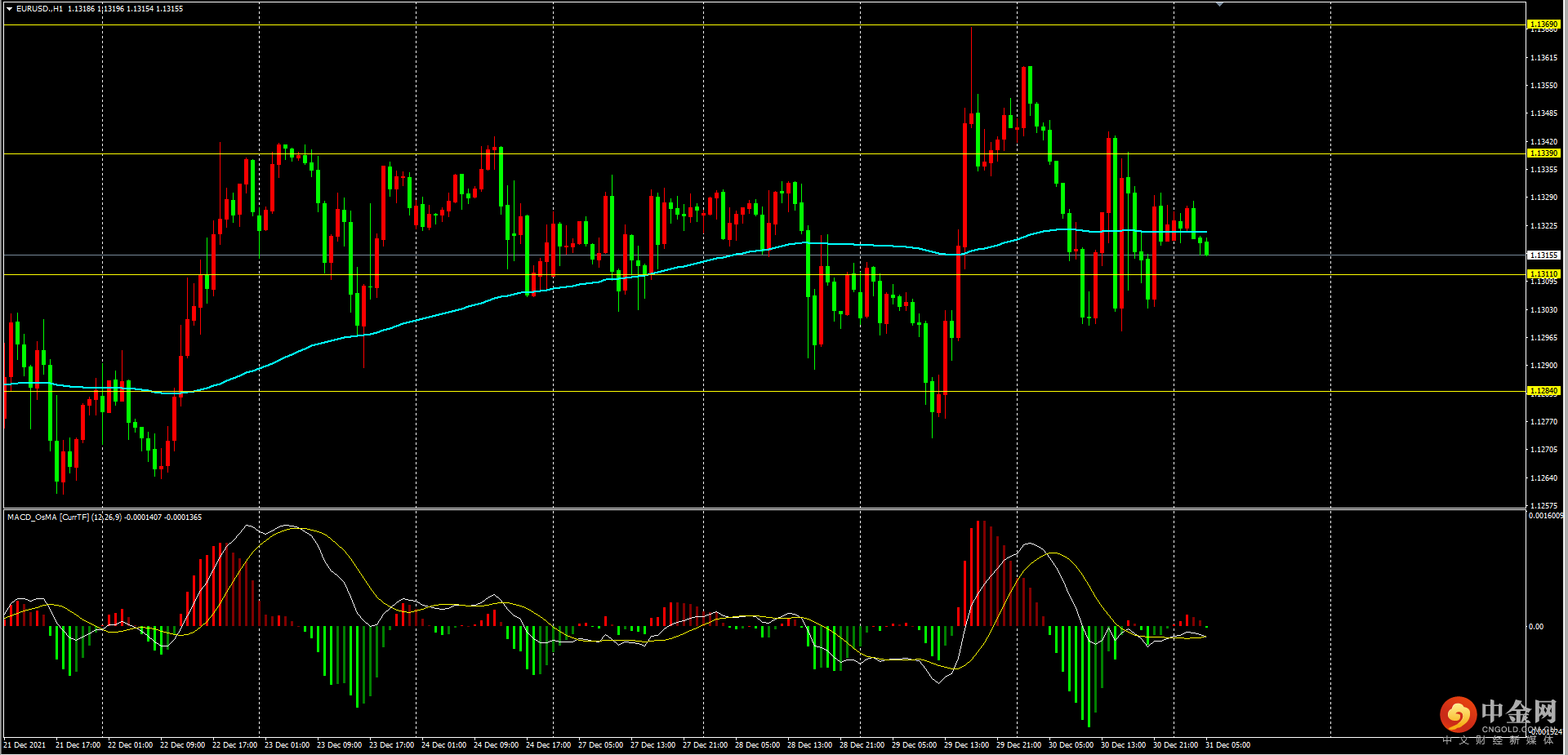Click the 0.00 level on MACD scale

pyautogui.click(x=1536, y=627)
